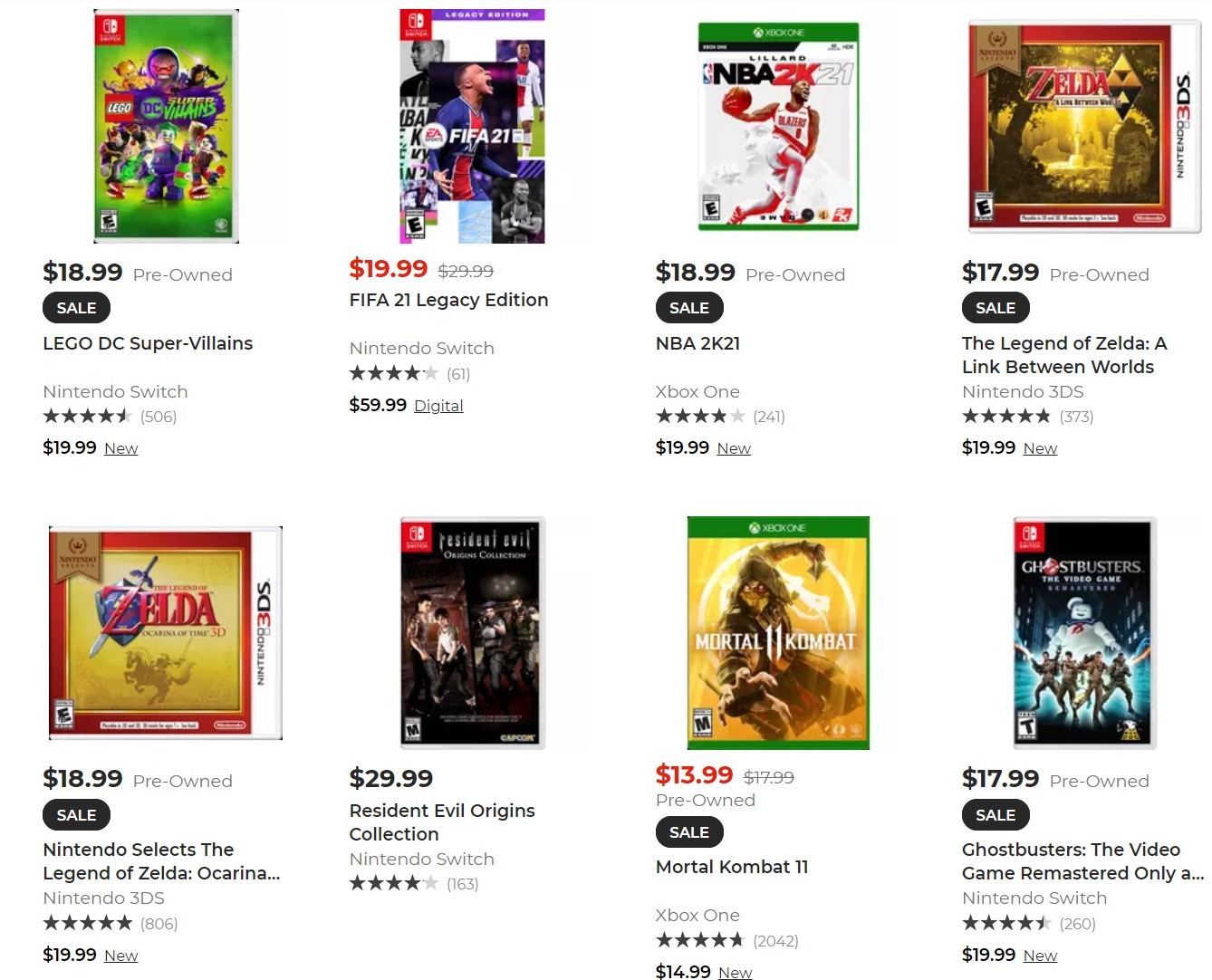The image size is (1212, 980).
Task: Click New link under LEGO DC Super-Villains
Action: coord(120,448)
